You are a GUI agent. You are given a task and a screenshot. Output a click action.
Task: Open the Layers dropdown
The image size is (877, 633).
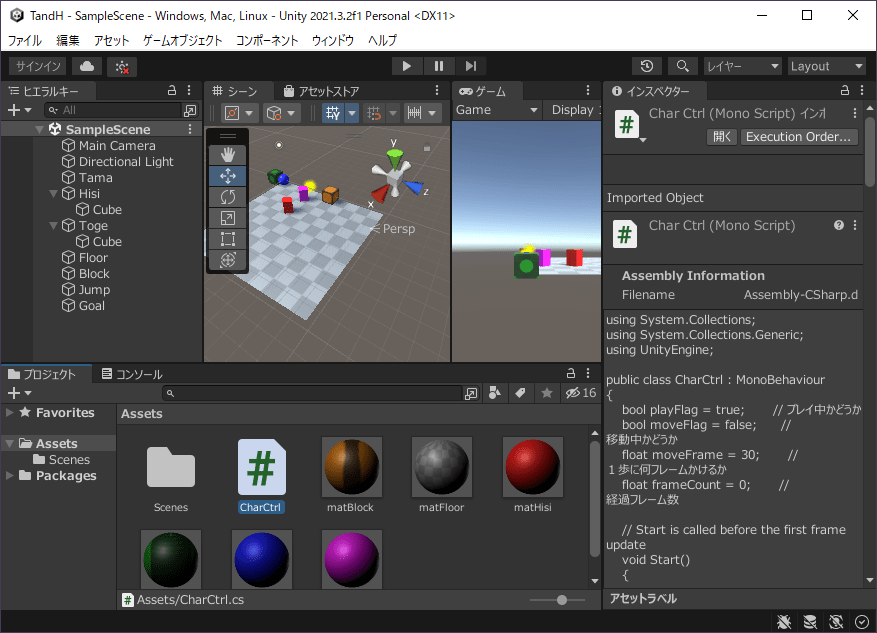(x=743, y=67)
